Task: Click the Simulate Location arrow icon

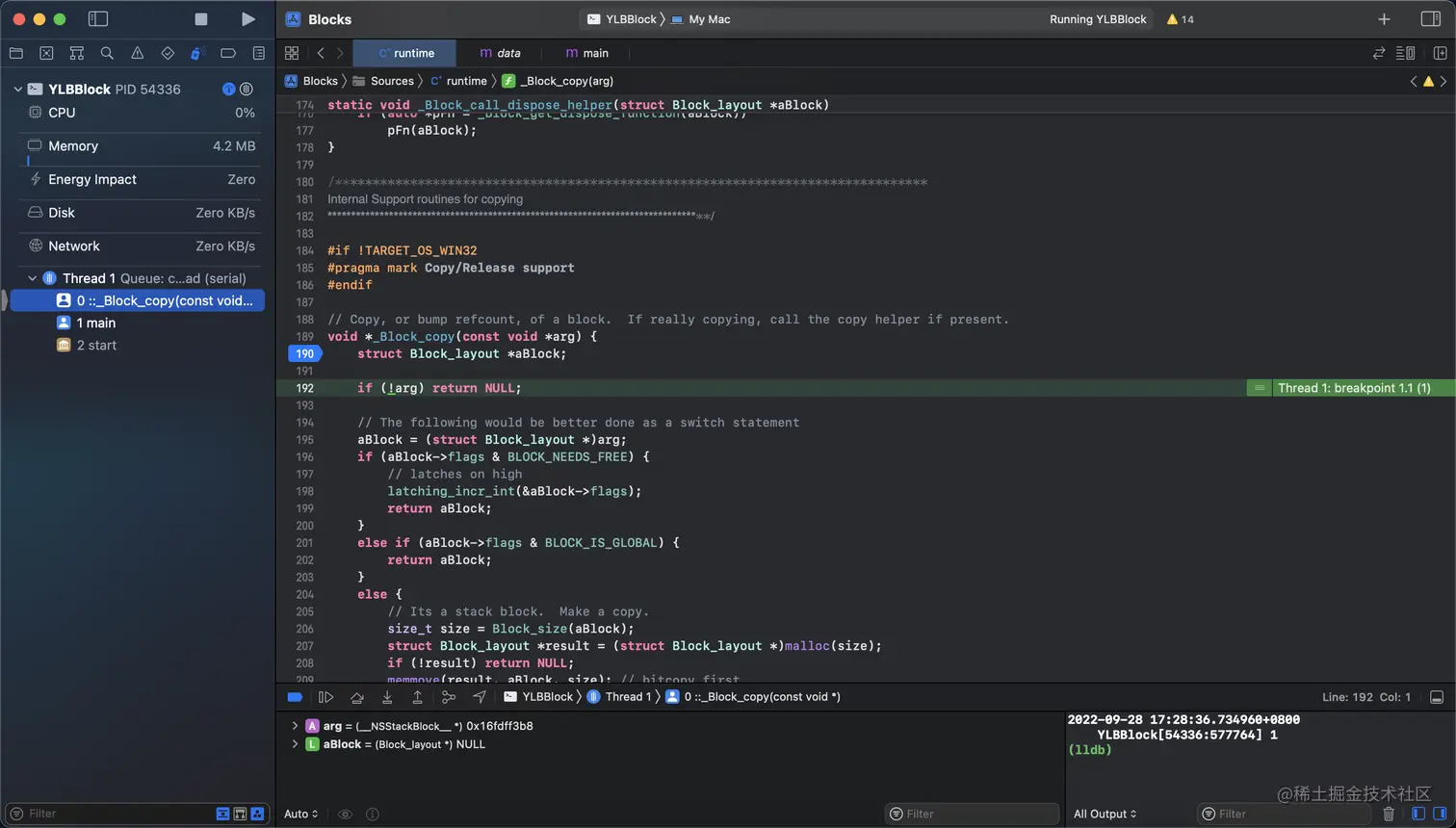Action: tap(479, 697)
